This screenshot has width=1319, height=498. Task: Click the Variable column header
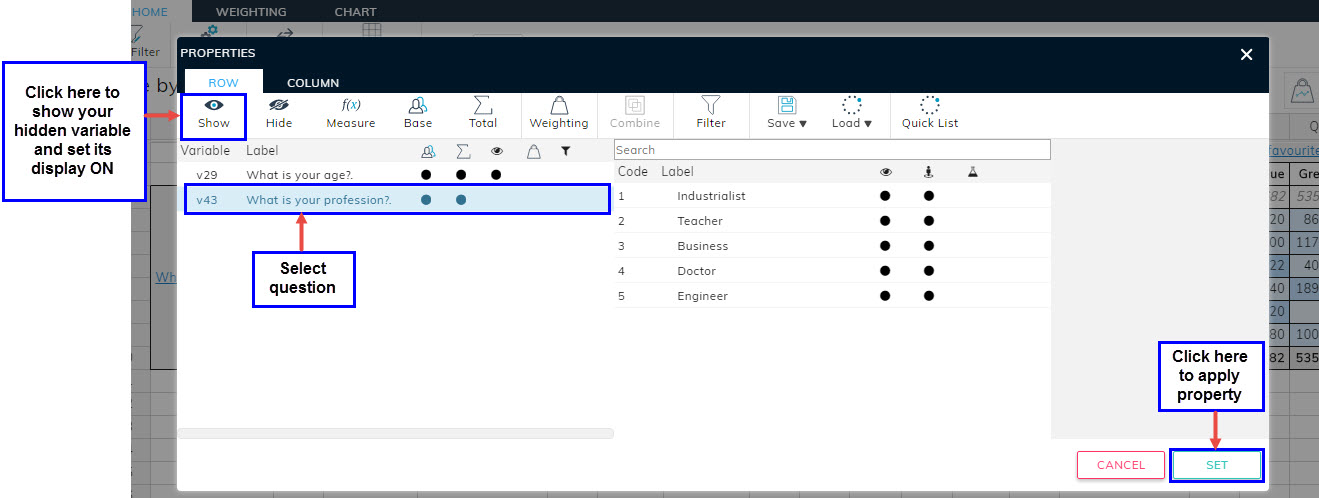point(205,151)
